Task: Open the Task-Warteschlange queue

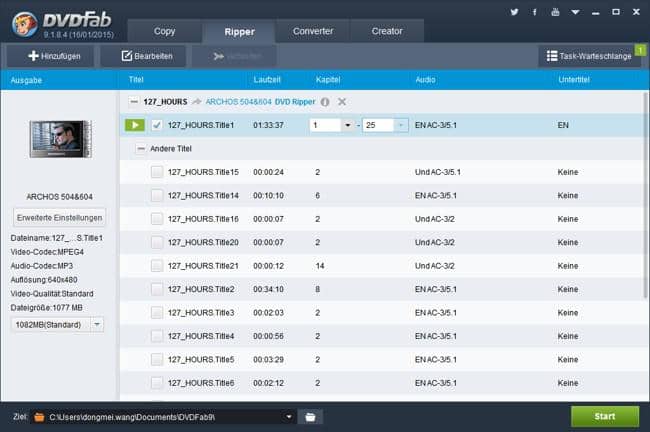Action: [x=589, y=56]
